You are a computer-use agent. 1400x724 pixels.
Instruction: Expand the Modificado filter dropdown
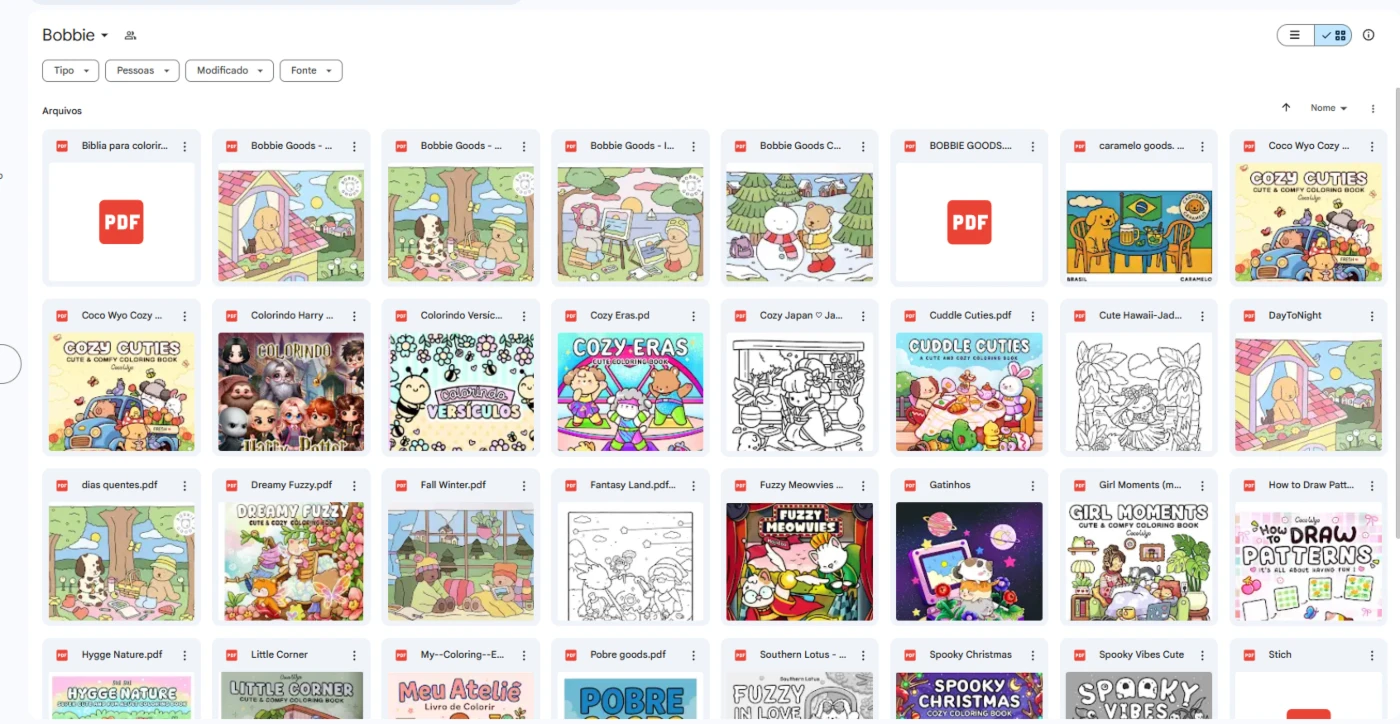tap(230, 71)
